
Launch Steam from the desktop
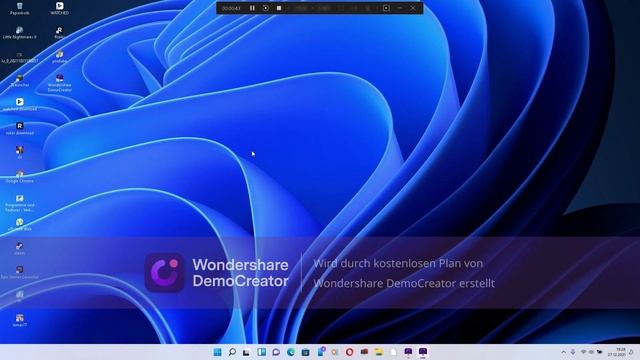coord(20,248)
